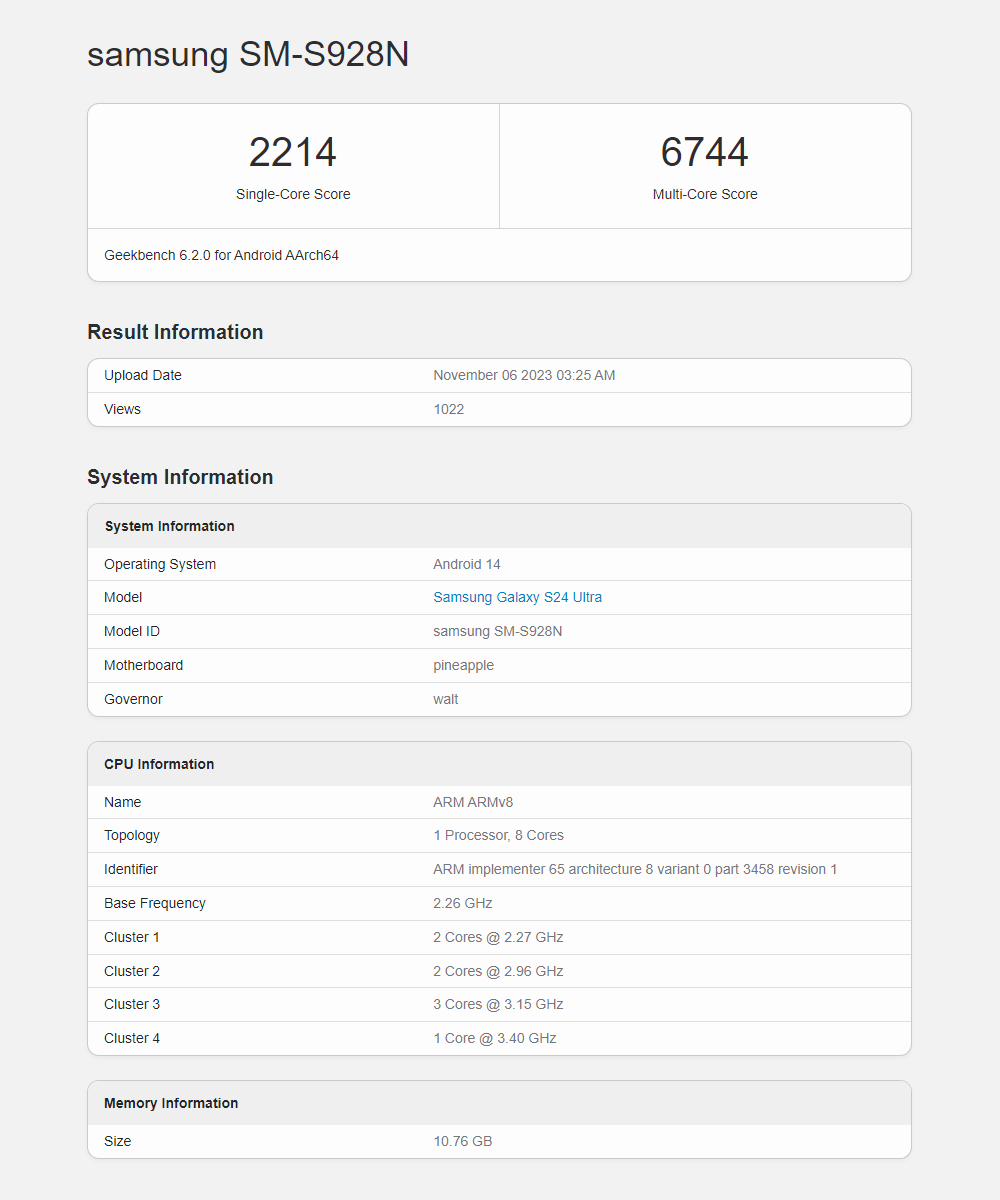Click the CPU Name label
Viewport: 1000px width, 1200px height.
[x=123, y=802]
